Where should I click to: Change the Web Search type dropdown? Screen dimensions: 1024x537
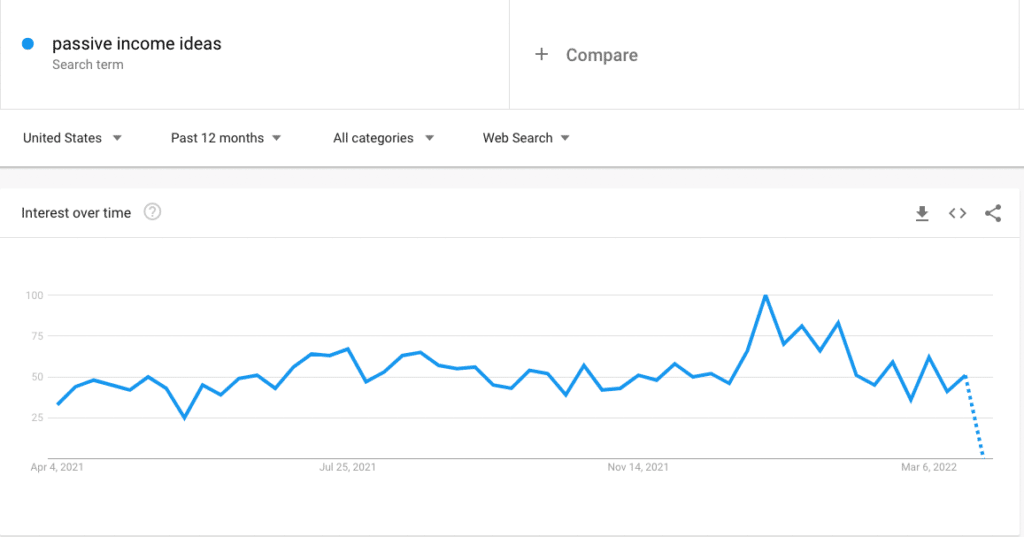[526, 138]
